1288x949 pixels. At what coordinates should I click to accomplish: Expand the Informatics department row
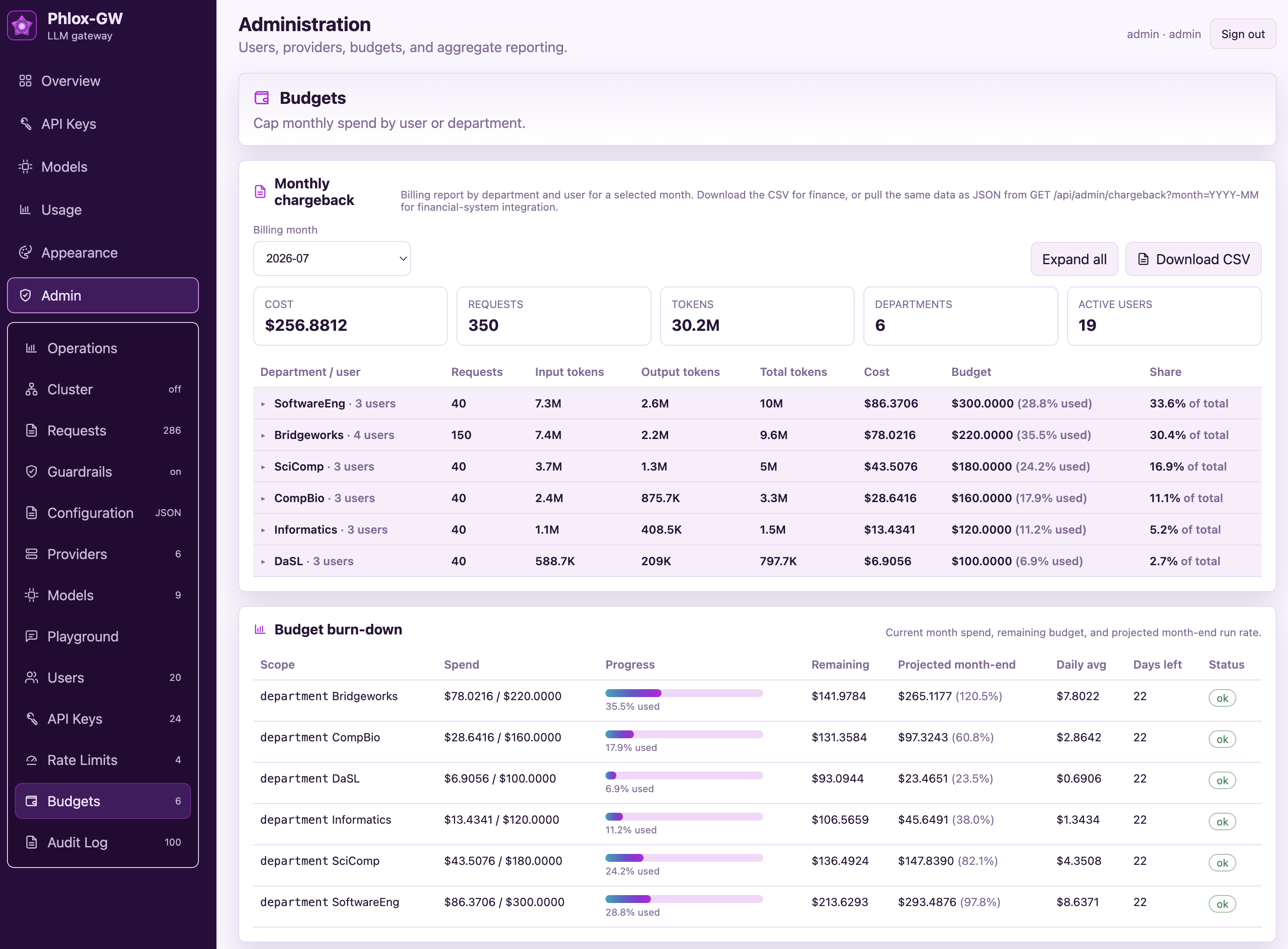pos(263,530)
